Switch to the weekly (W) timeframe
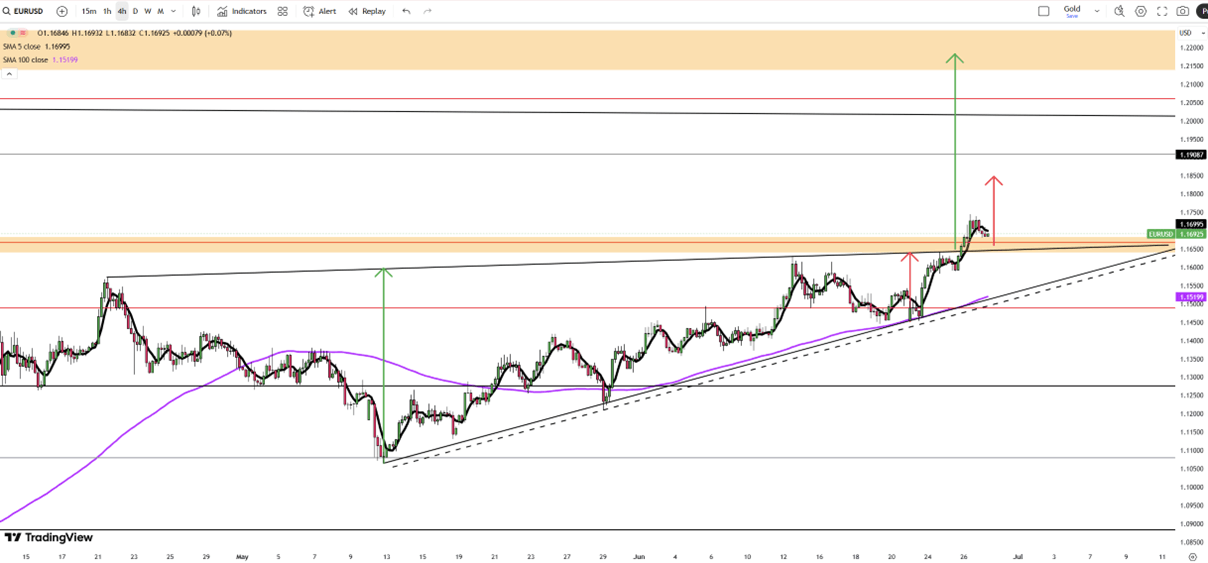1208x563 pixels. point(148,11)
